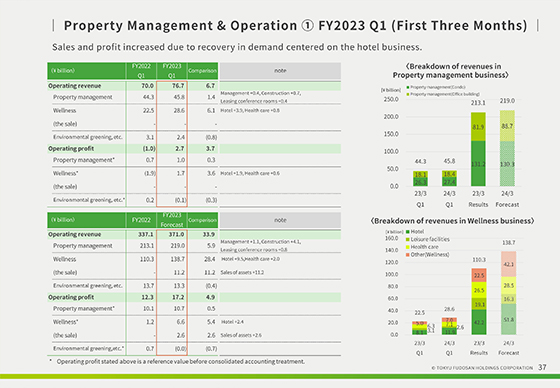The height and width of the screenshot is (388, 560).
Task: Click the page number 37
Action: (542, 367)
